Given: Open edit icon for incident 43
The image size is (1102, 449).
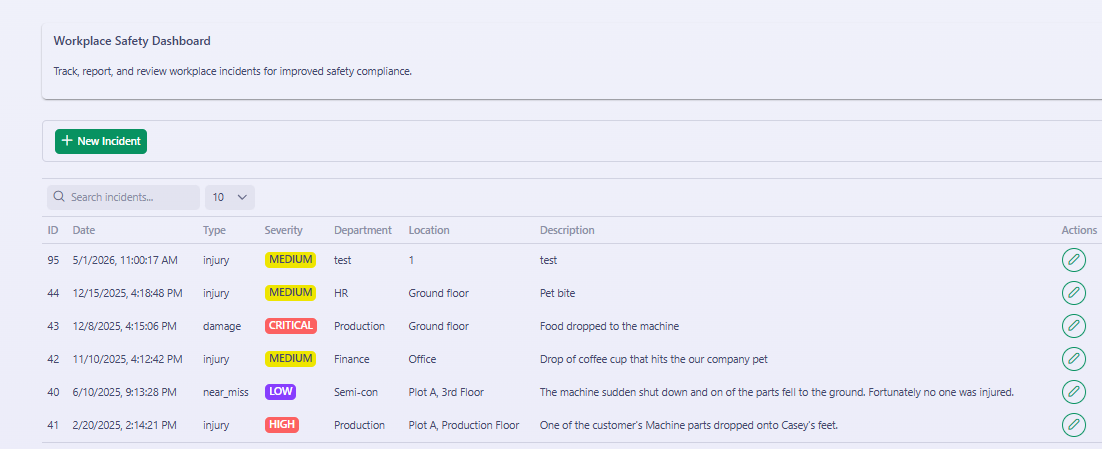Looking at the screenshot, I should click(1073, 325).
